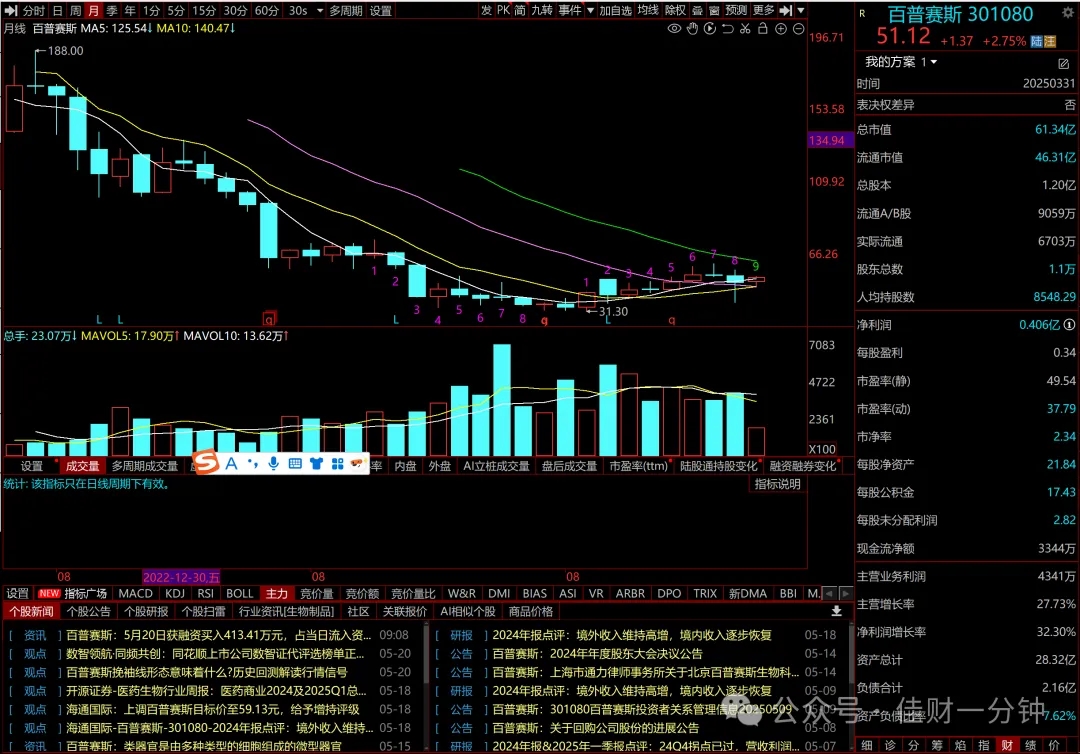Screen dimensions: 1080x754
Task: Click the 叠 overlay toolbar icon
Action: [697, 10]
